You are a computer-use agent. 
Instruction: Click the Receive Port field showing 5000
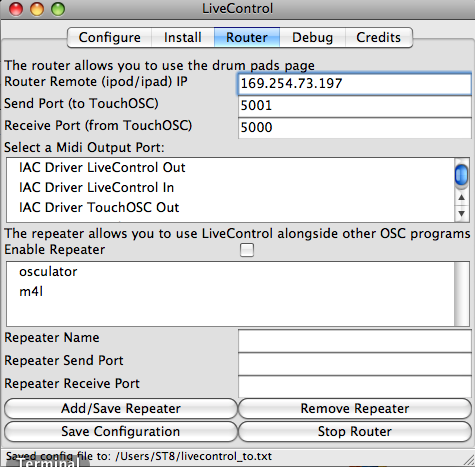[x=355, y=128]
